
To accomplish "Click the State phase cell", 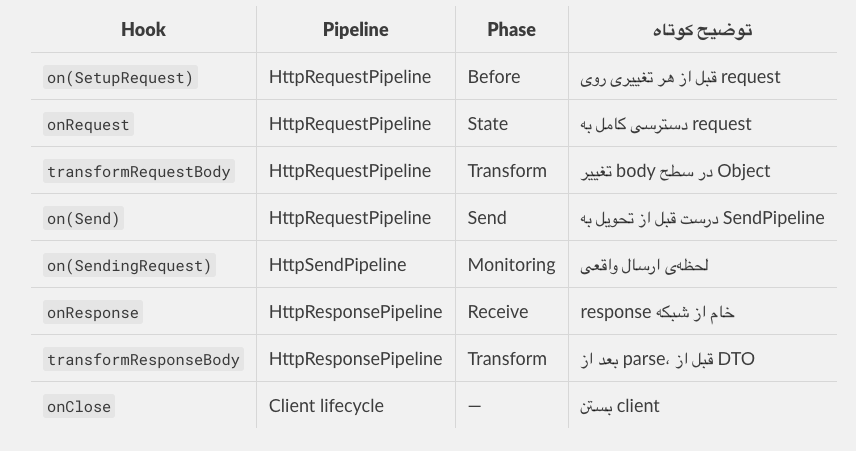I will (x=487, y=124).
